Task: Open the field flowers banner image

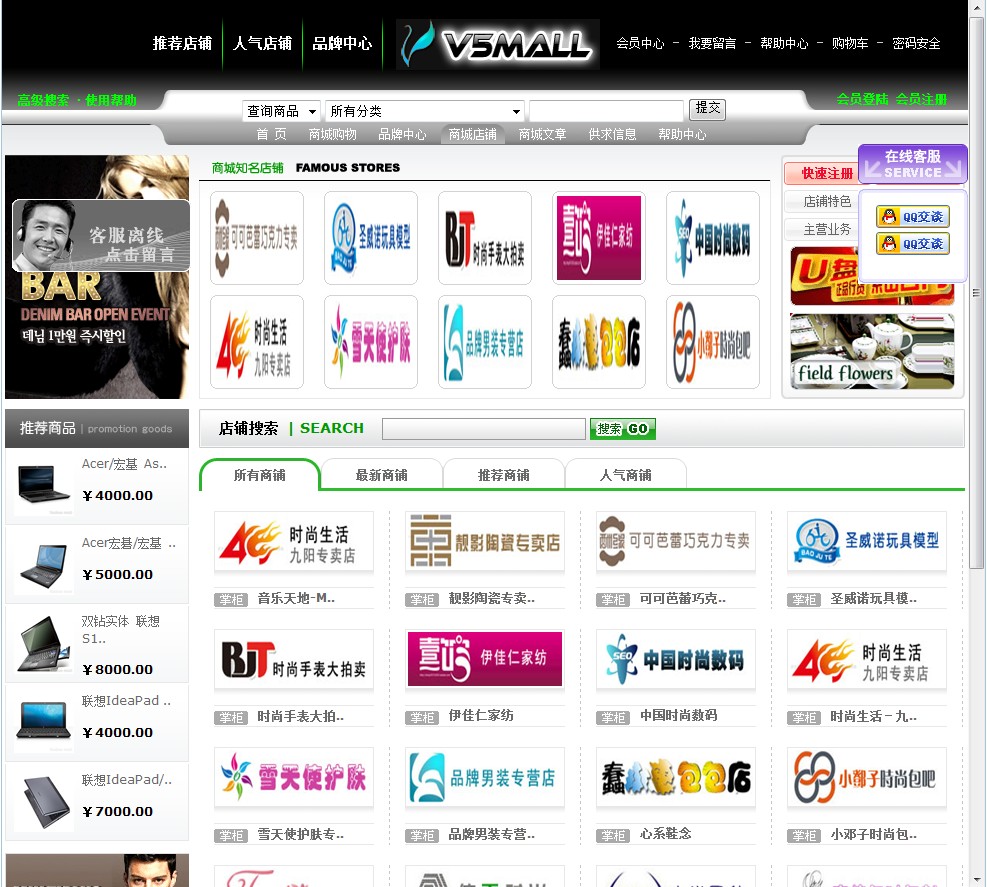Action: (x=872, y=351)
